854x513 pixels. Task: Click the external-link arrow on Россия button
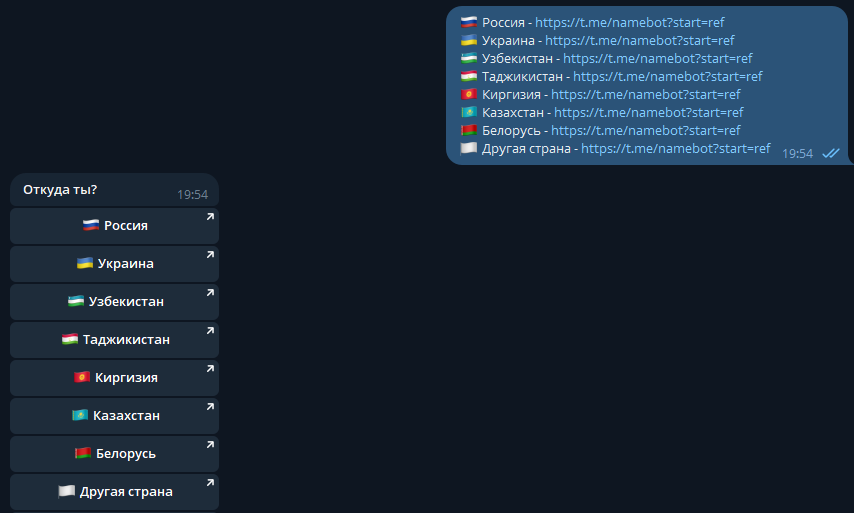coord(210,217)
